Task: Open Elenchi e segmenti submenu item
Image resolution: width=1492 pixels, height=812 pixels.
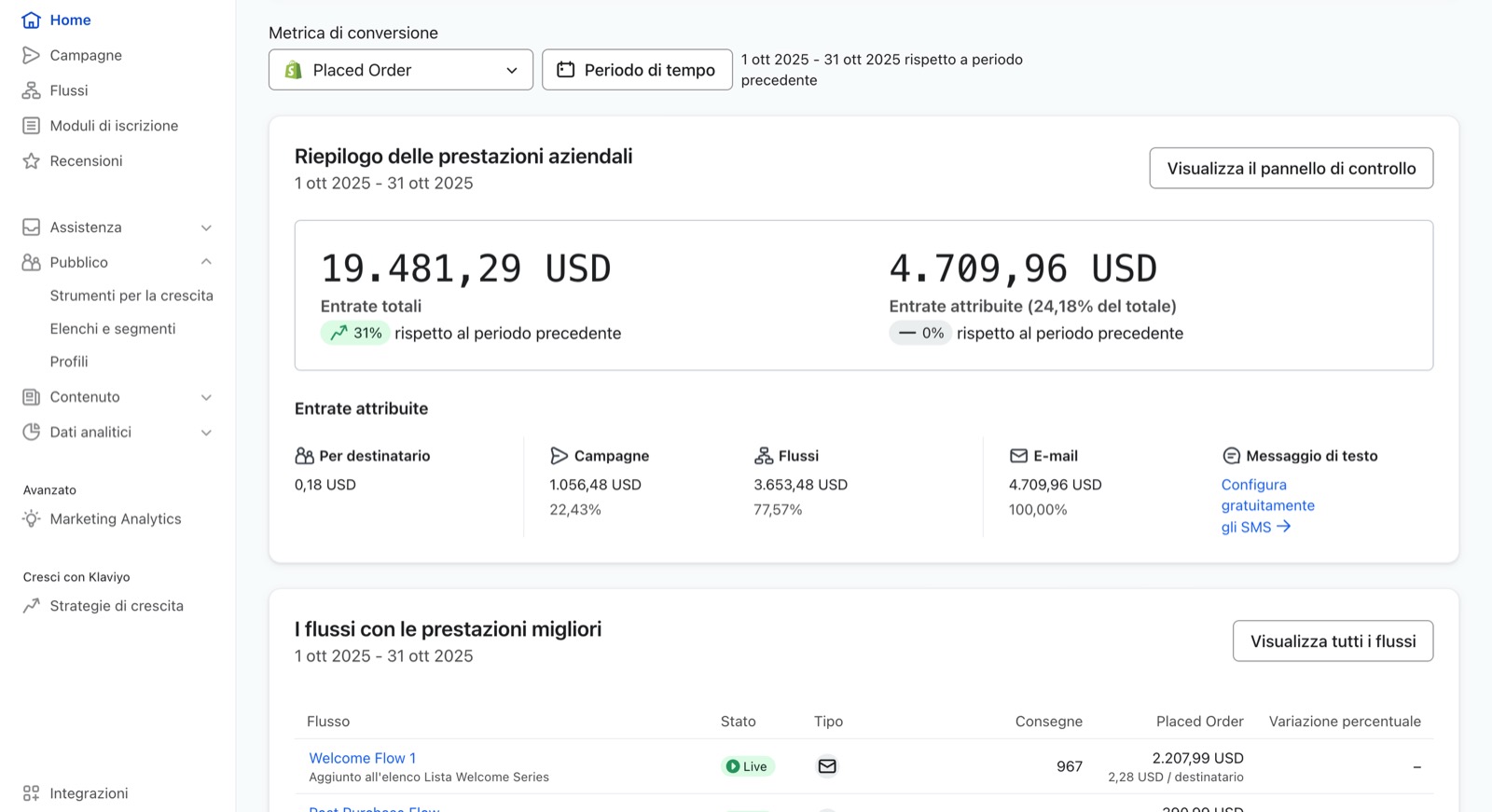Action: tap(113, 329)
